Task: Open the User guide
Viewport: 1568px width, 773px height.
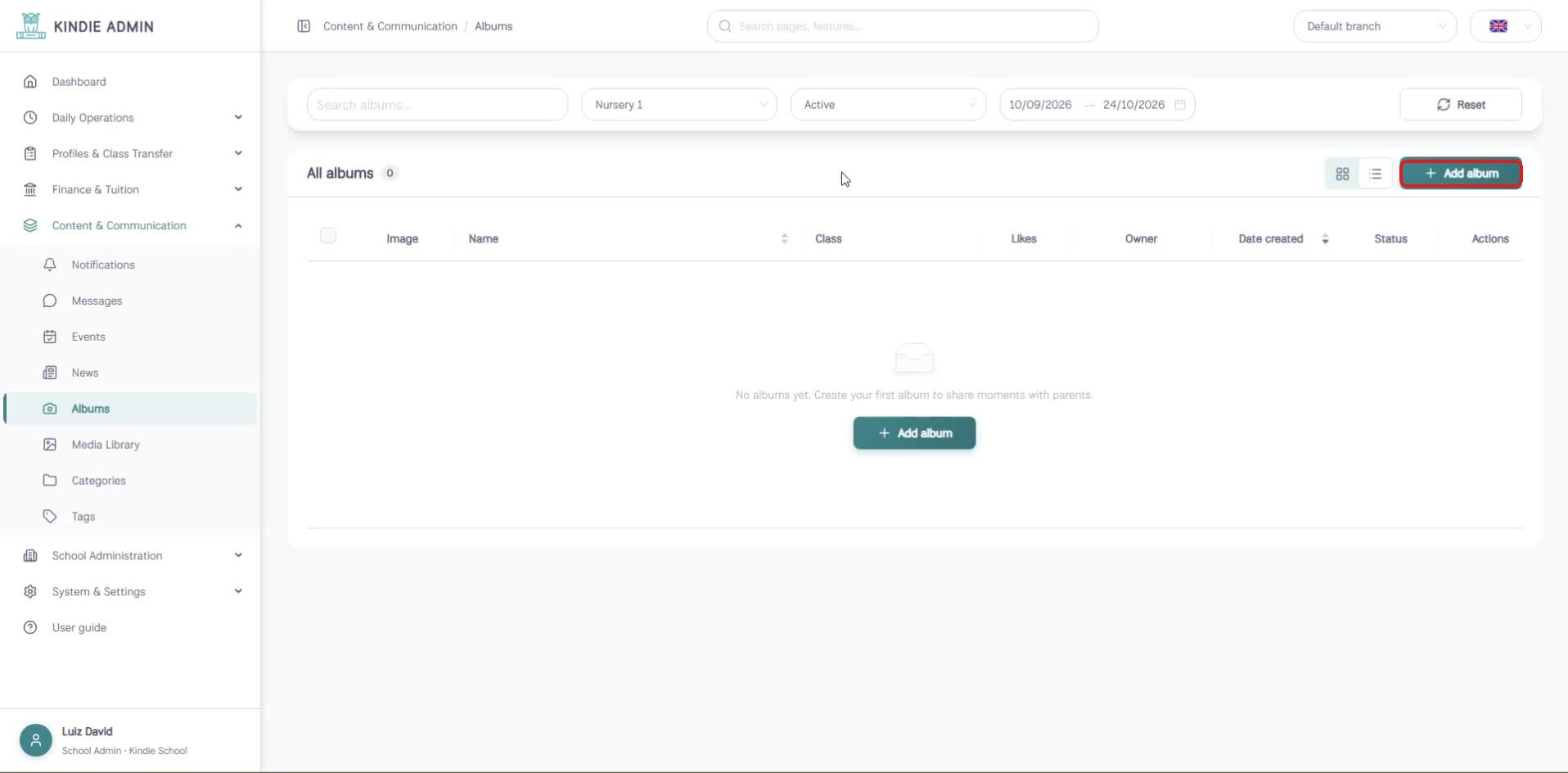Action: pos(131,627)
